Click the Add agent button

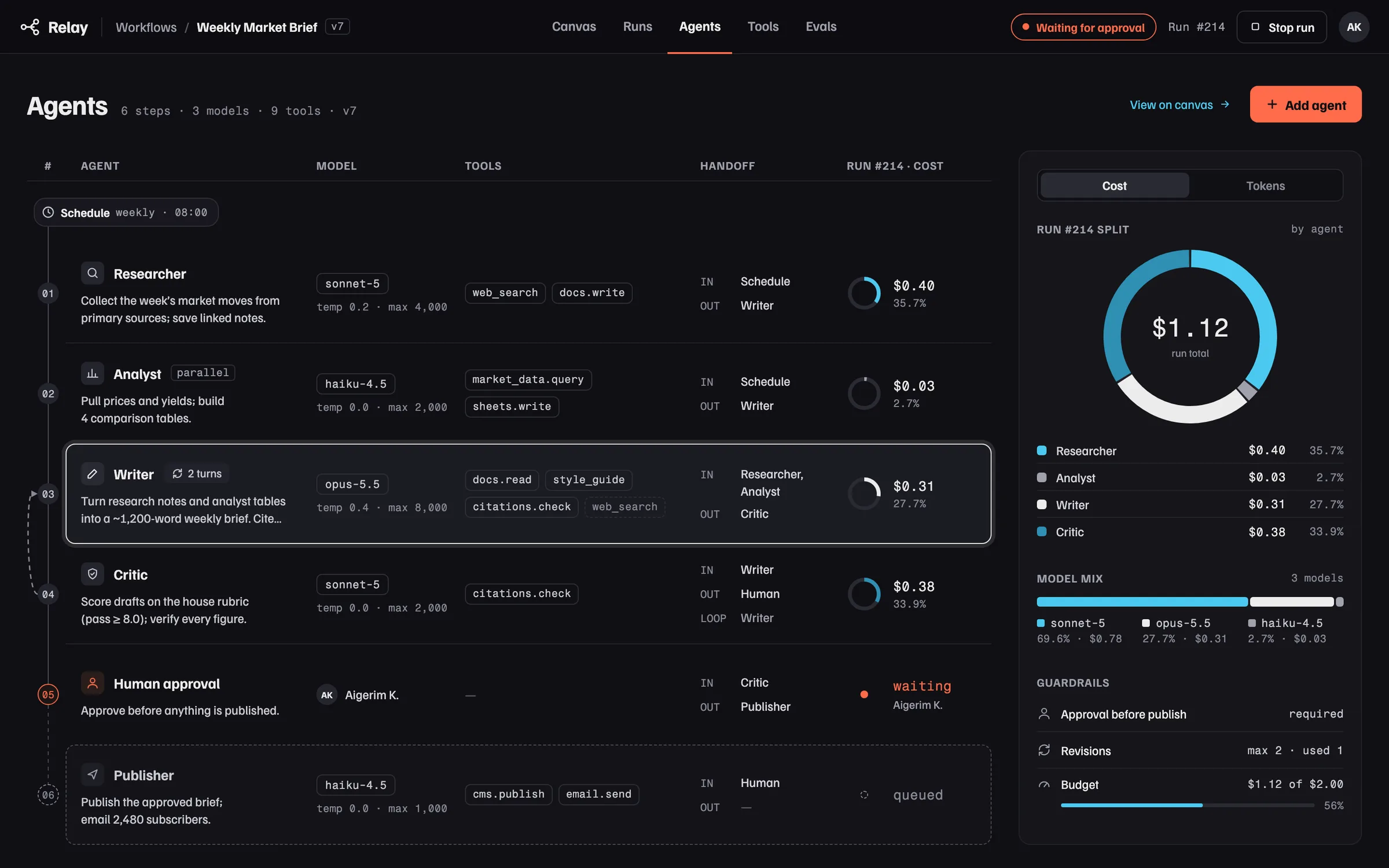pyautogui.click(x=1306, y=105)
